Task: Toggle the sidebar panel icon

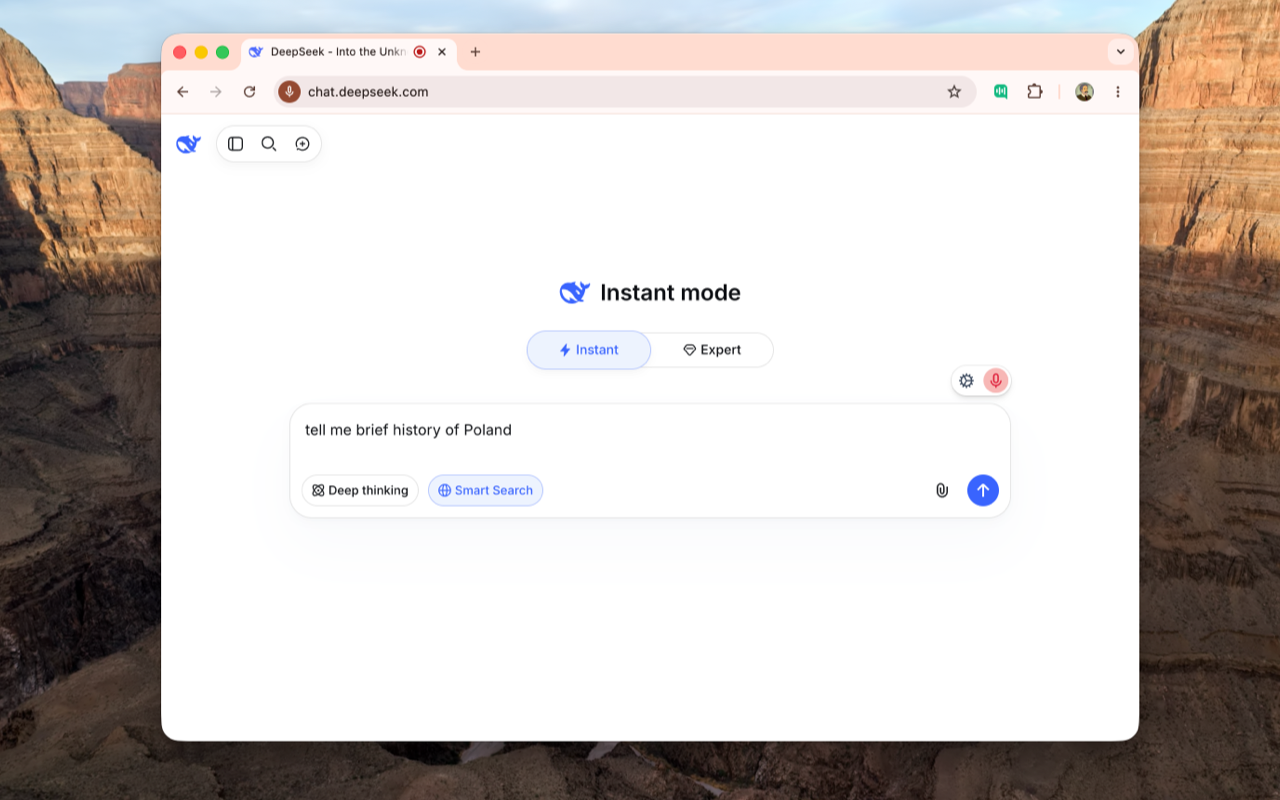Action: [236, 144]
